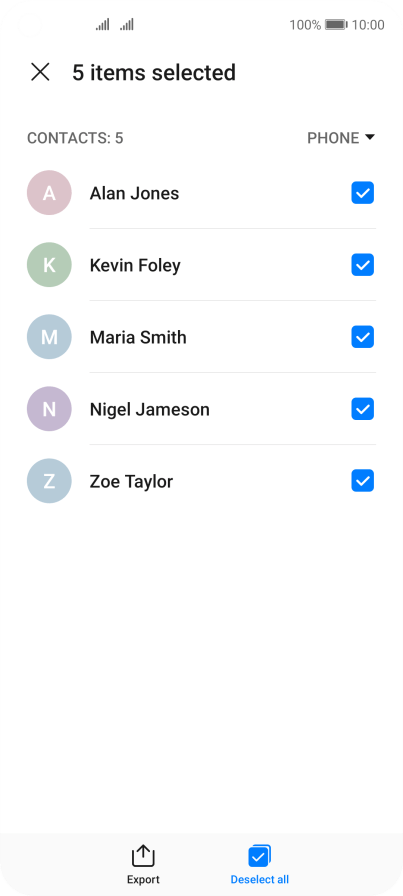Tap the Export icon
403x896 pixels.
tap(143, 856)
